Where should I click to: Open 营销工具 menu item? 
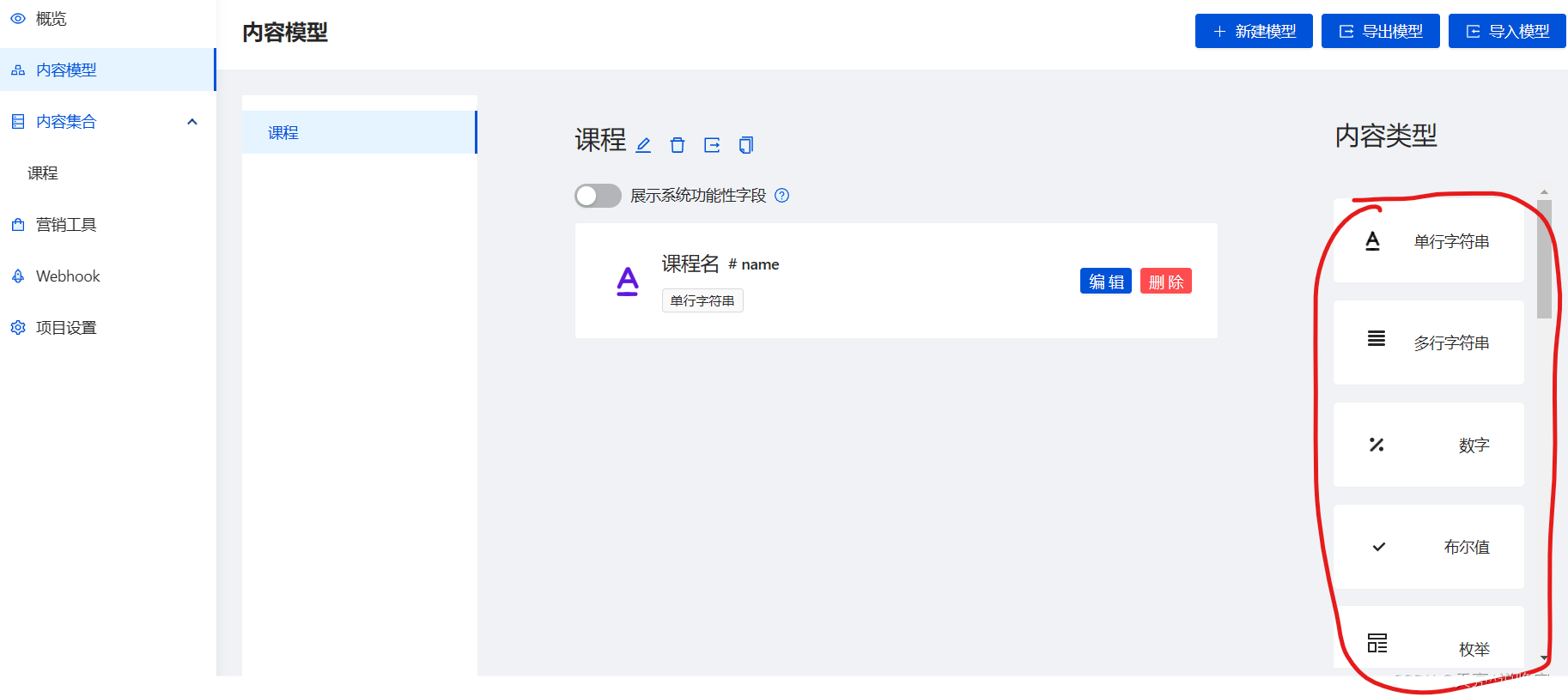107,224
